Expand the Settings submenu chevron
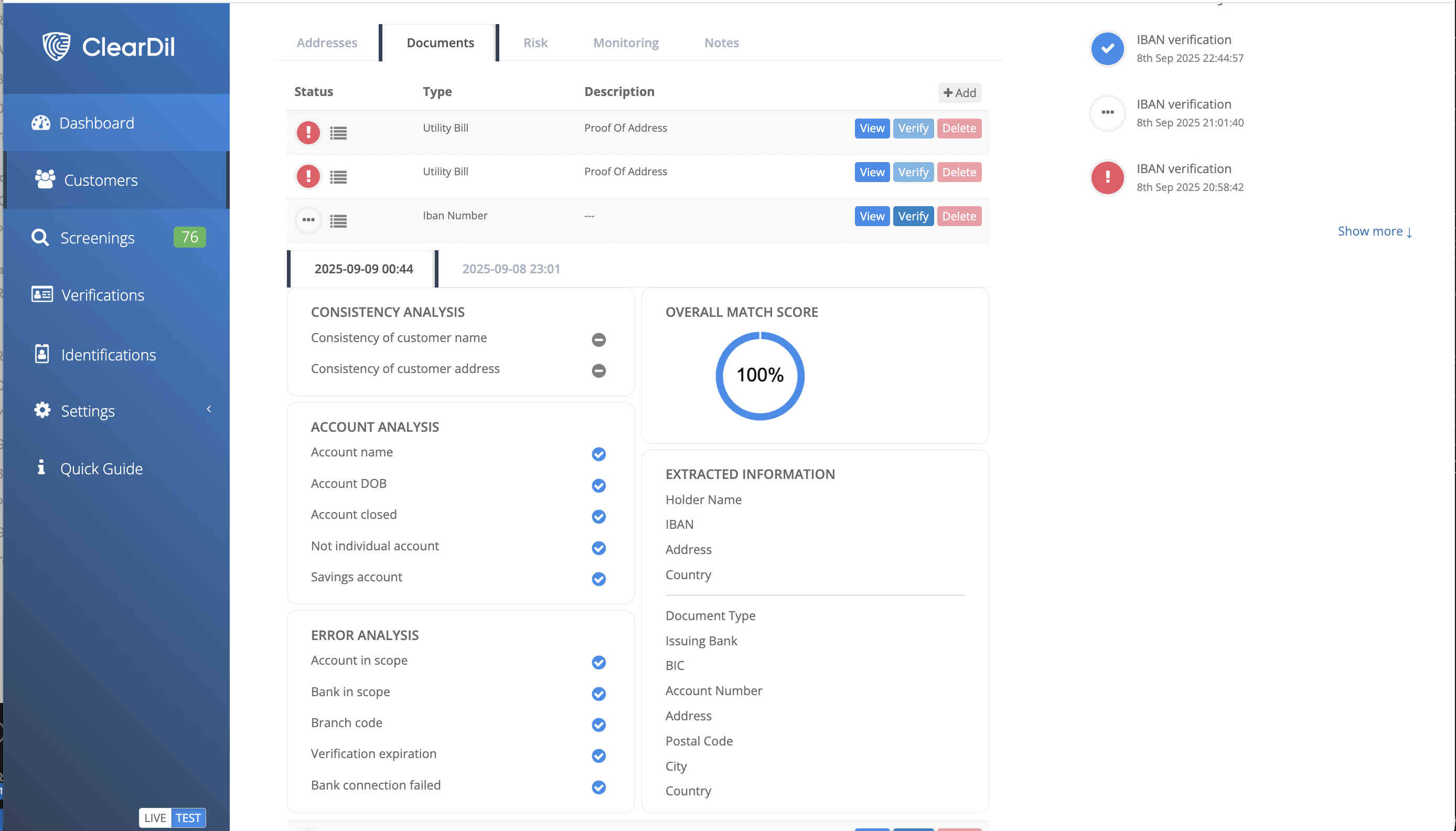This screenshot has width=1456, height=831. pyautogui.click(x=209, y=409)
